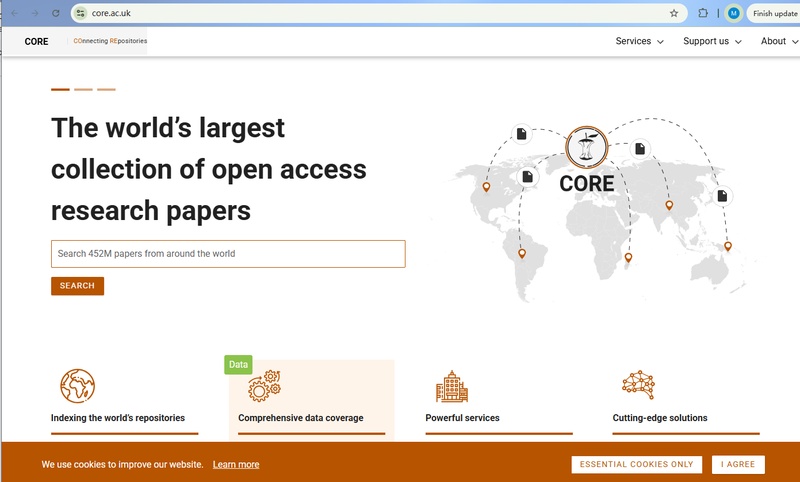Open Indexing the world's repositories tab

point(118,418)
